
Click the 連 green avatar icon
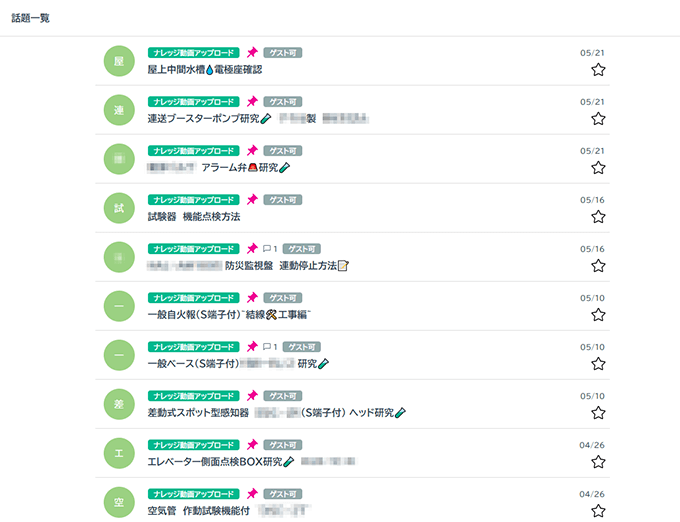tap(119, 110)
